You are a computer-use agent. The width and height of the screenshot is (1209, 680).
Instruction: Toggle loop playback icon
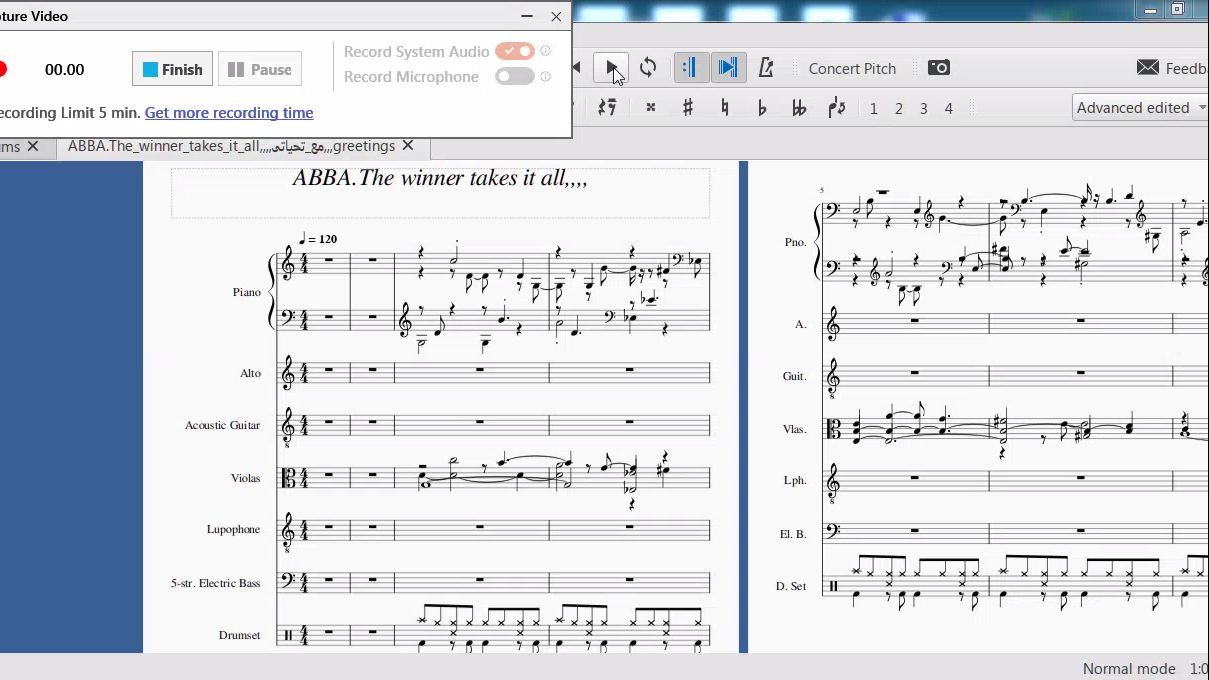point(648,68)
